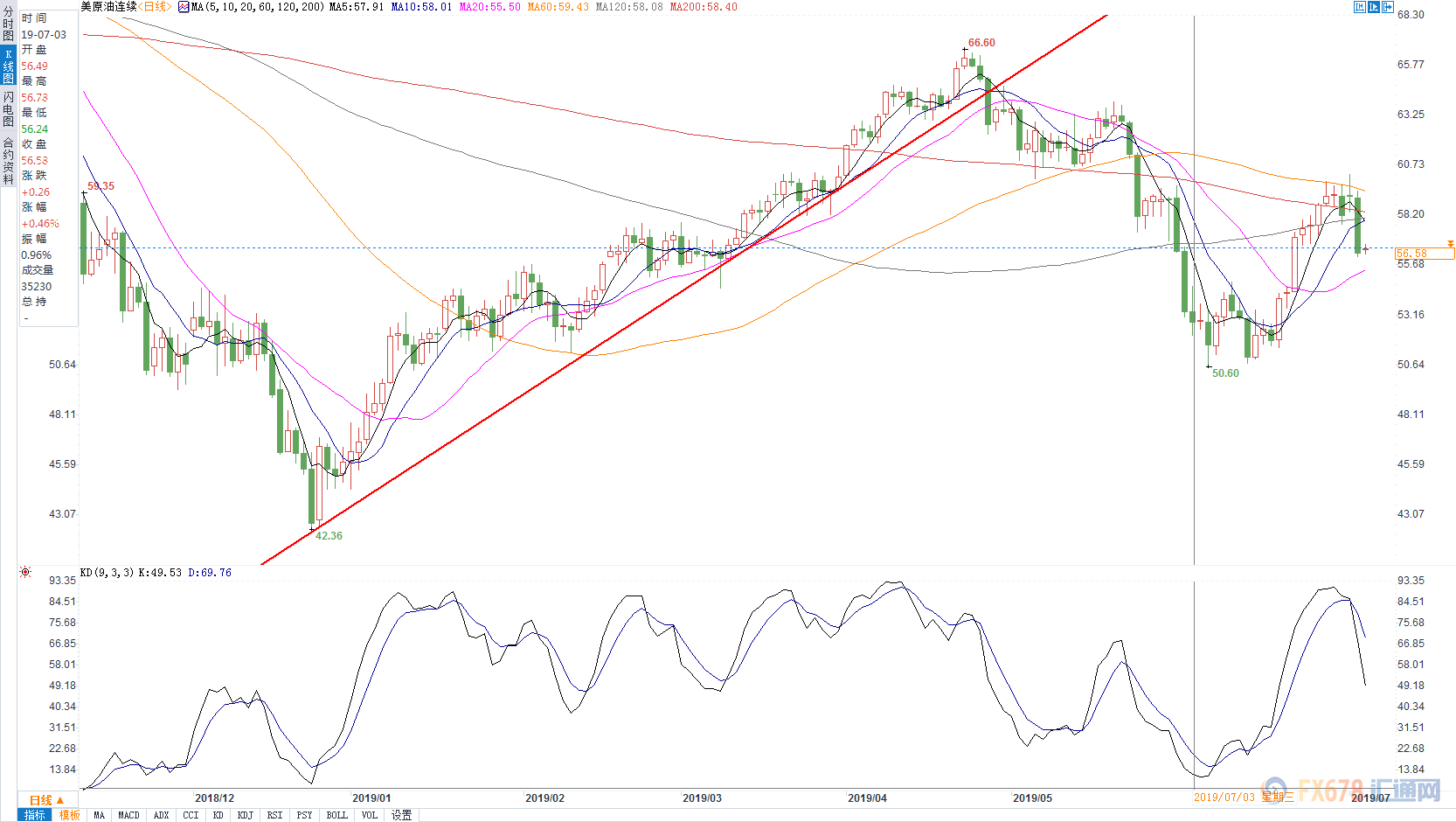Screen dimensions: 1456x822
Task: Switch to the 分时图 side tab
Action: pyautogui.click(x=8, y=24)
